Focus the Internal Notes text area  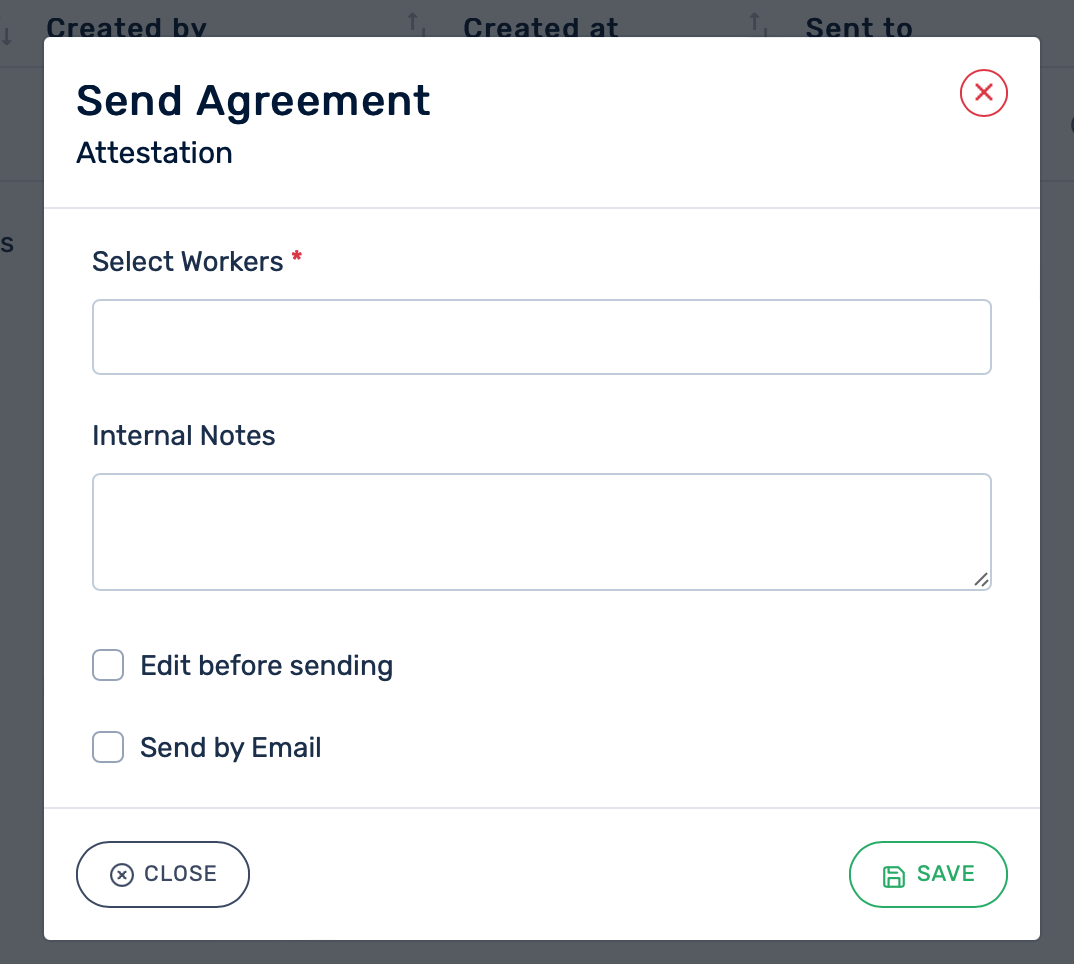(541, 531)
